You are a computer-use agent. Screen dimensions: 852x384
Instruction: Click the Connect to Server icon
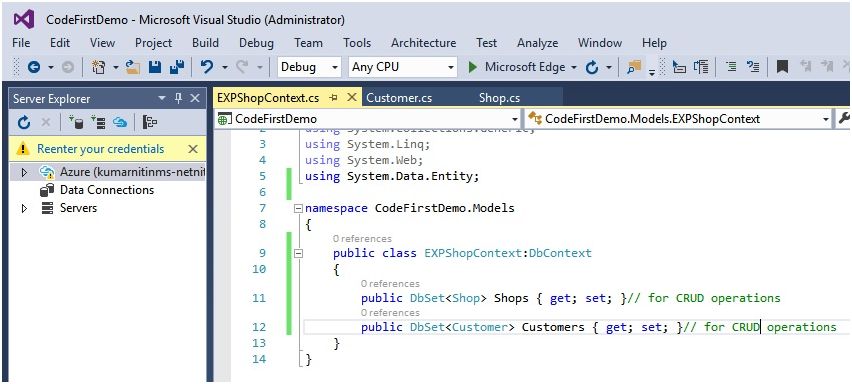[98, 123]
